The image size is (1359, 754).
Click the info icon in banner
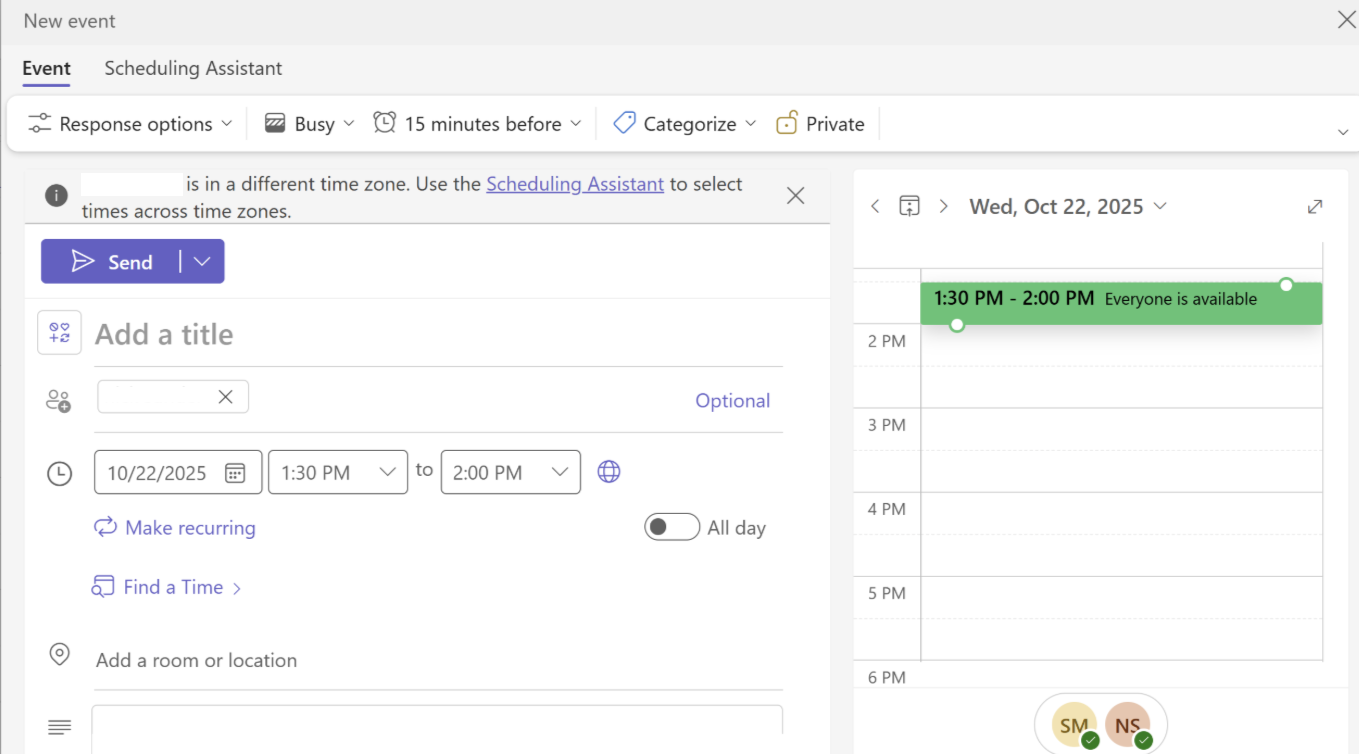coord(57,196)
